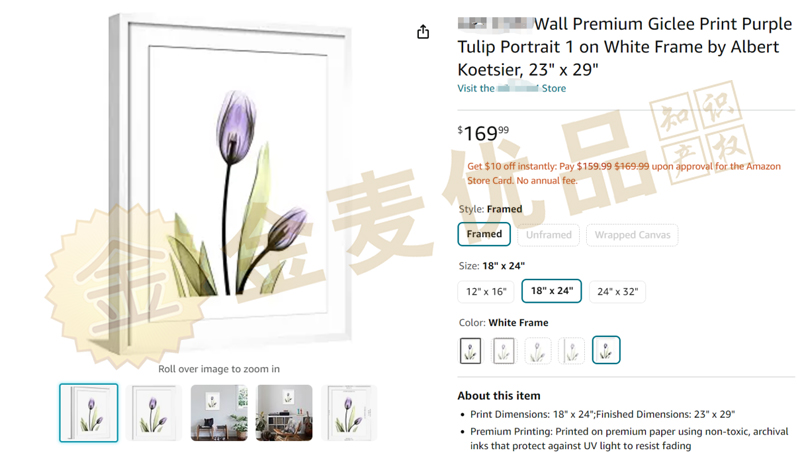View the second front-facing print thumbnail

154,413
